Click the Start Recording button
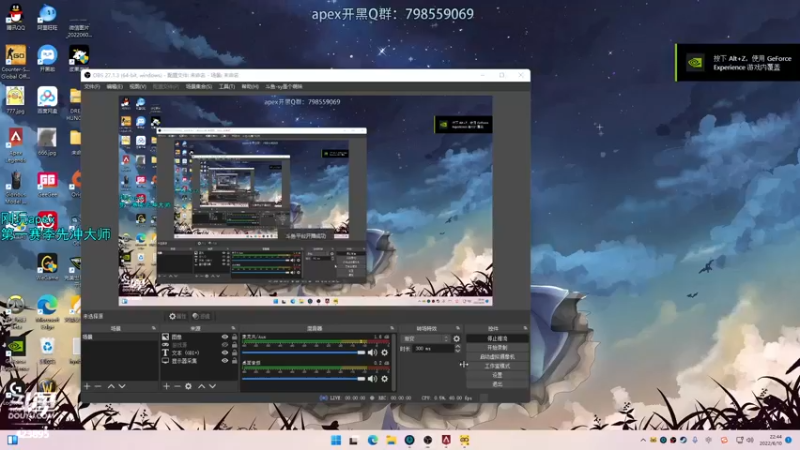800x450 pixels. [x=497, y=347]
